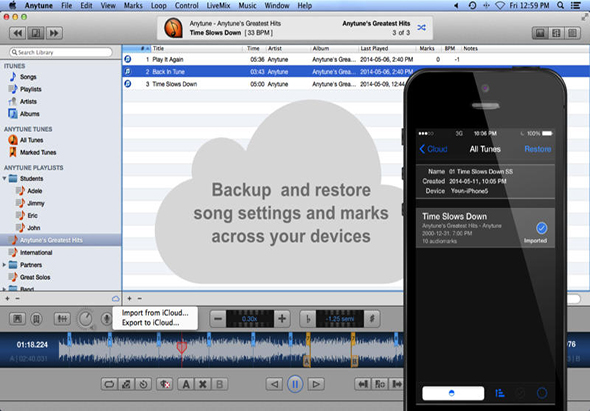The image size is (590, 411).
Task: Click the Spotlight search icon in menu bar
Action: pyautogui.click(x=560, y=5)
